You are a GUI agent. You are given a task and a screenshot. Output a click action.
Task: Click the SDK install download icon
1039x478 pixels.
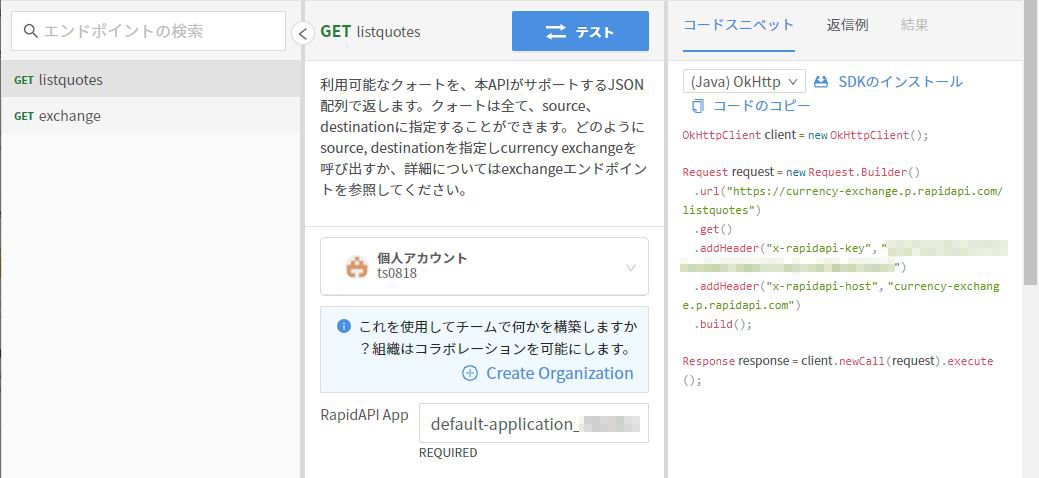click(822, 82)
